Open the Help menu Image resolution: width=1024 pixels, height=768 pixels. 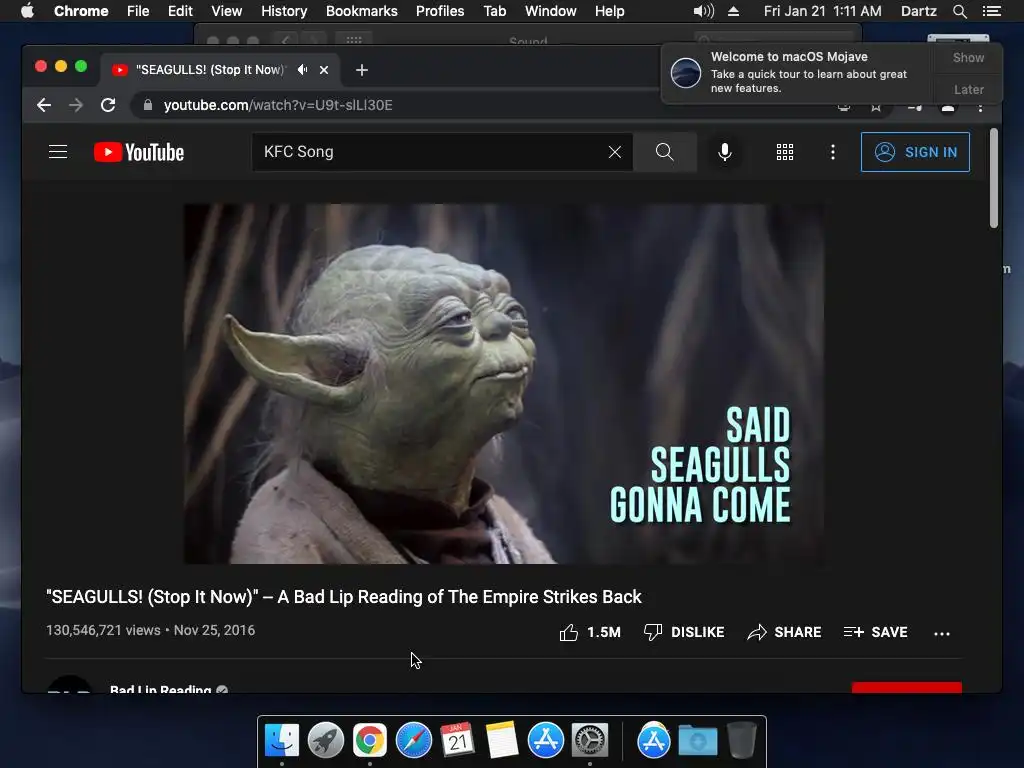coord(609,11)
